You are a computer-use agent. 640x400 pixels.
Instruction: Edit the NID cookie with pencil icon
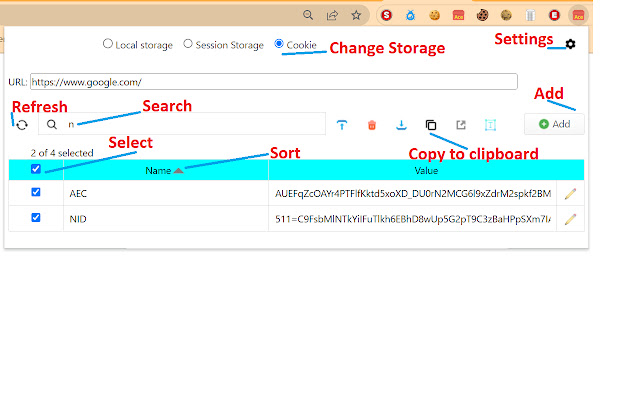tap(570, 219)
